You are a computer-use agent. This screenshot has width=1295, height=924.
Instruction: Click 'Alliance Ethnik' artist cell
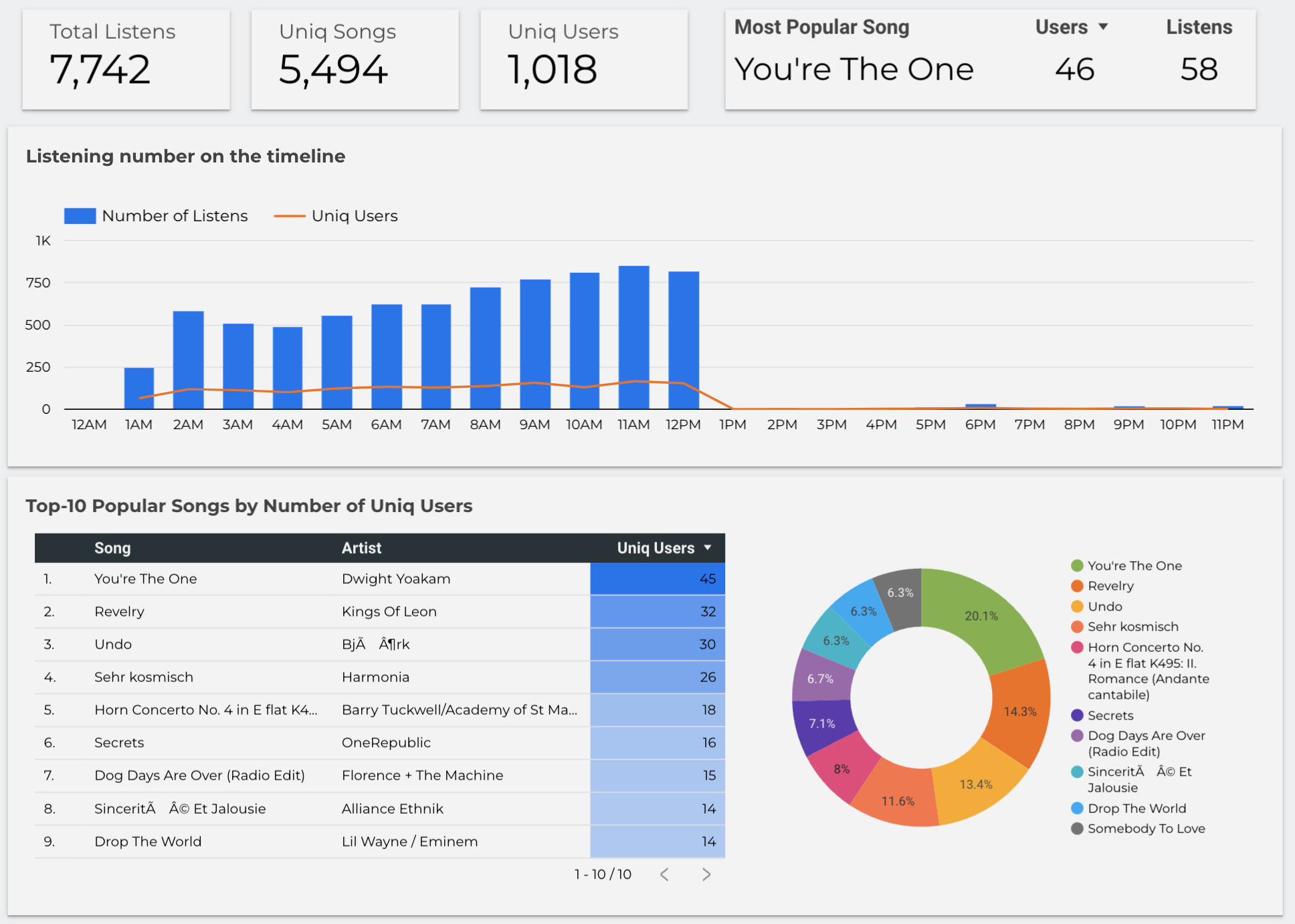[x=393, y=809]
